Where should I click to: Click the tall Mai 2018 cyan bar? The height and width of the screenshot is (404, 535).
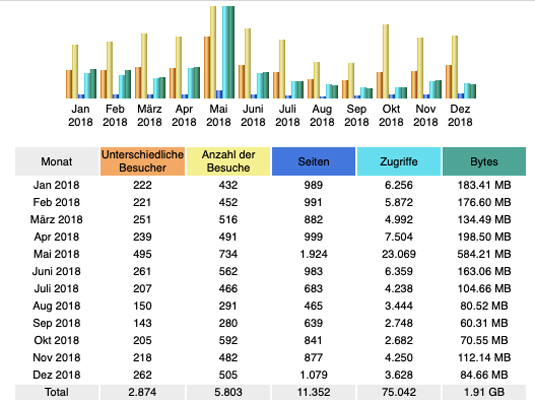coord(225,52)
